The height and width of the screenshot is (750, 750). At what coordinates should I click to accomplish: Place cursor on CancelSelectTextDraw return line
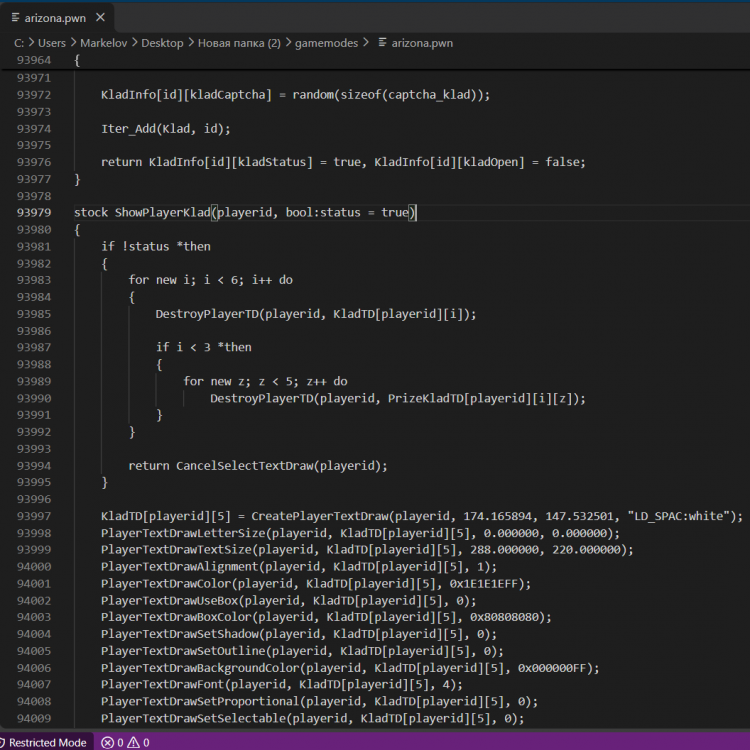[258, 466]
